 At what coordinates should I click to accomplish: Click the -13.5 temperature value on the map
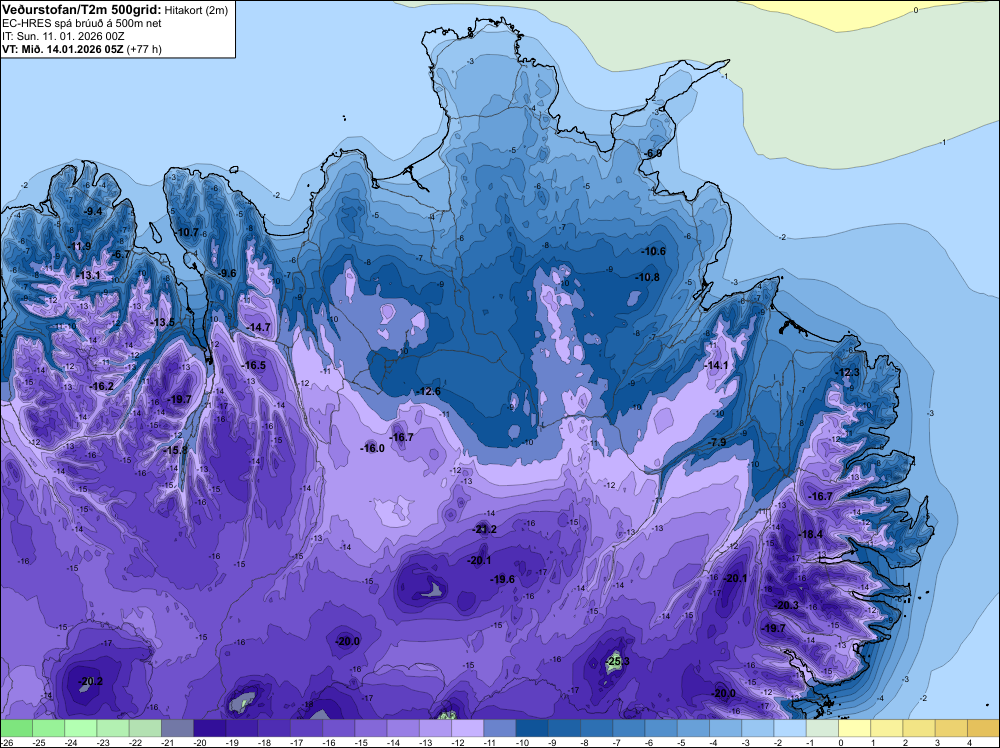coord(163,323)
